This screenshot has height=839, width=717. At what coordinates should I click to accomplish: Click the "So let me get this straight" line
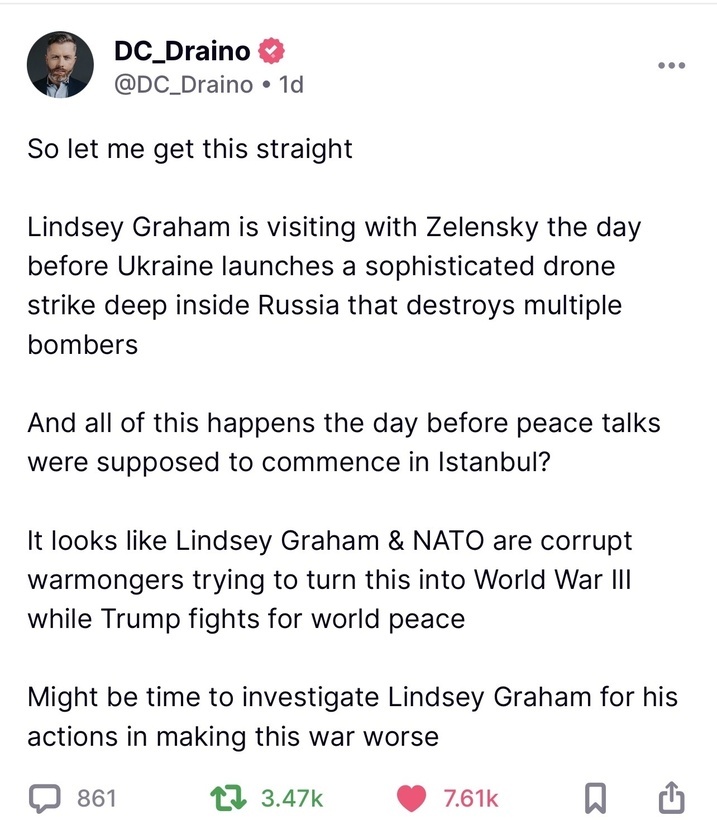tap(190, 149)
